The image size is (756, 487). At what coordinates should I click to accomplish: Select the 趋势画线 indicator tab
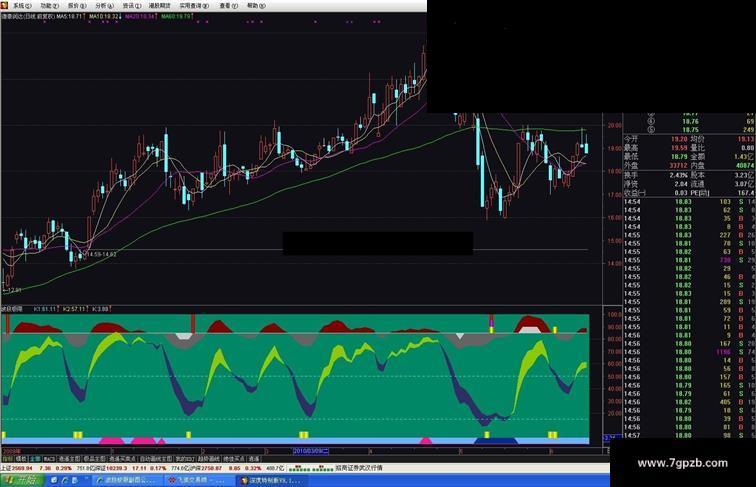coord(208,459)
